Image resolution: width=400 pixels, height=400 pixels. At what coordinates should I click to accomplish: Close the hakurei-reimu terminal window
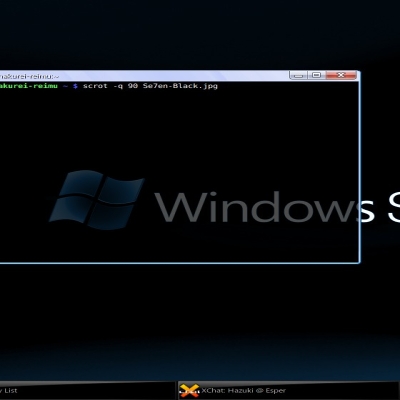pyautogui.click(x=341, y=75)
